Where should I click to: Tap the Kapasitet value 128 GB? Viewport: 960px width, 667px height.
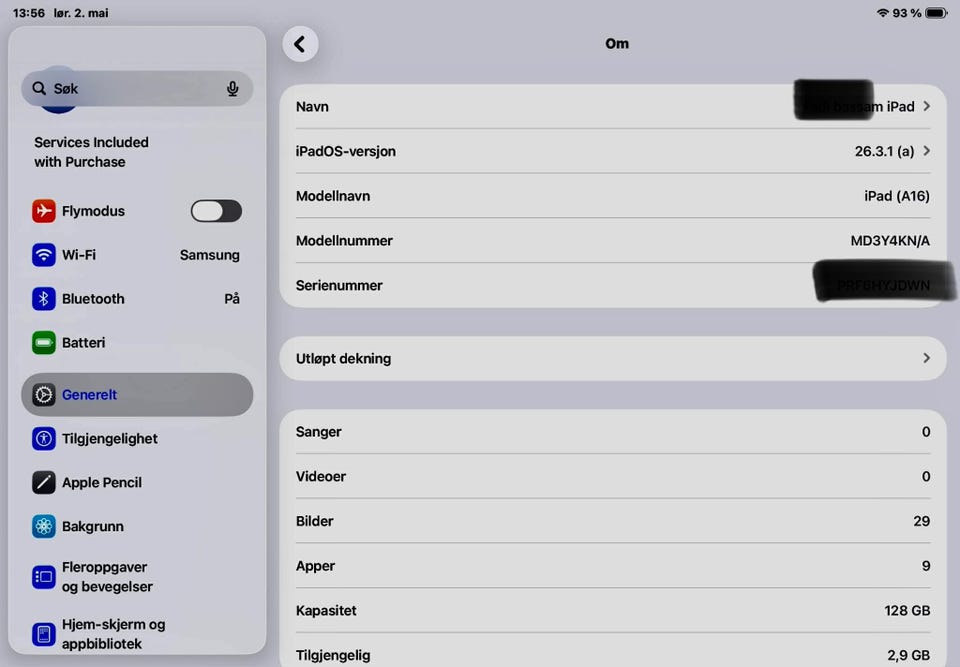pos(907,611)
